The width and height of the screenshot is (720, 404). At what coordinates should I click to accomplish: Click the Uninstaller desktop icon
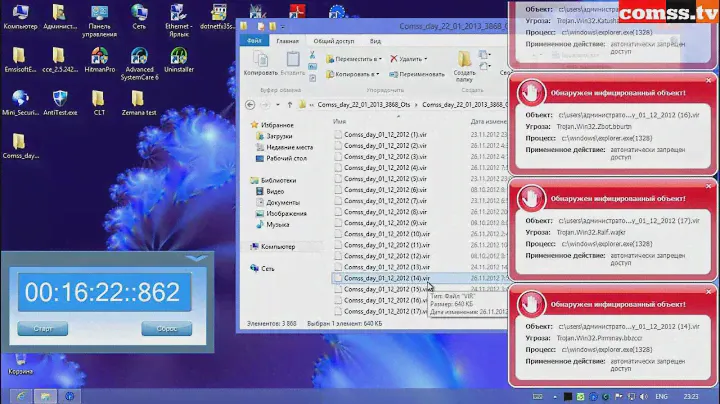(179, 55)
